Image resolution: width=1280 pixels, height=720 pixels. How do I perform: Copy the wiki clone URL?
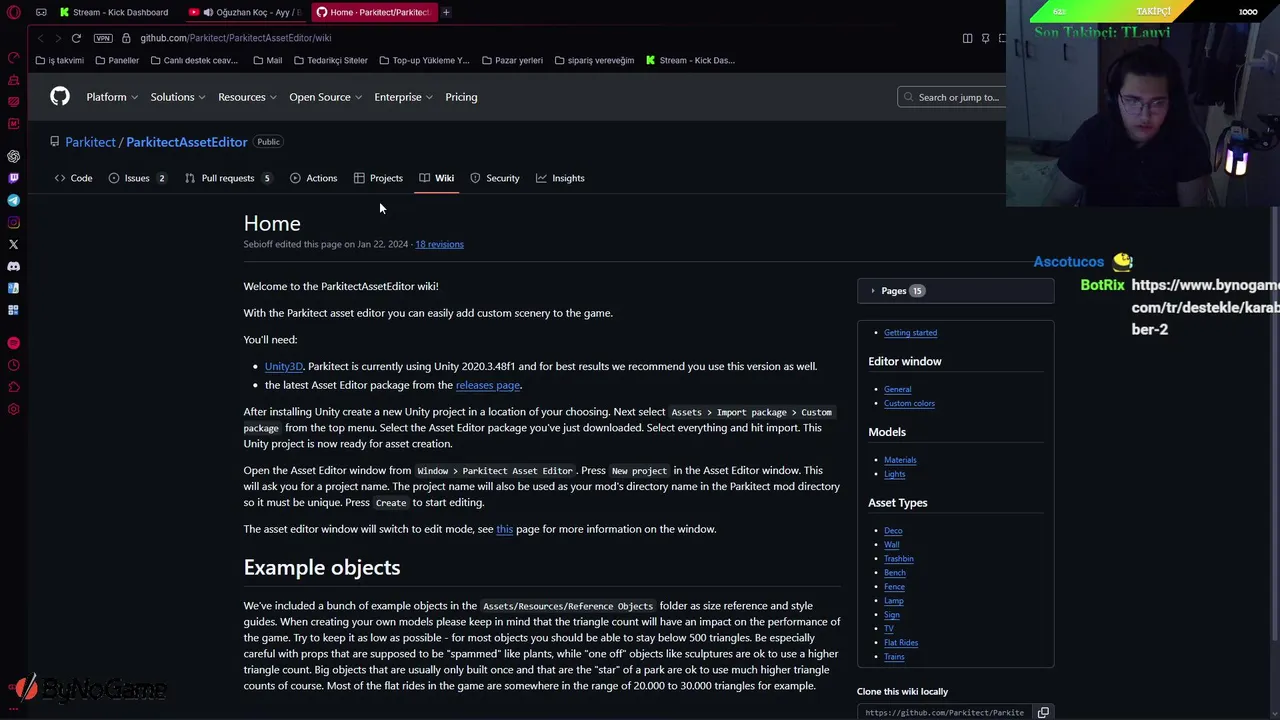[1043, 712]
